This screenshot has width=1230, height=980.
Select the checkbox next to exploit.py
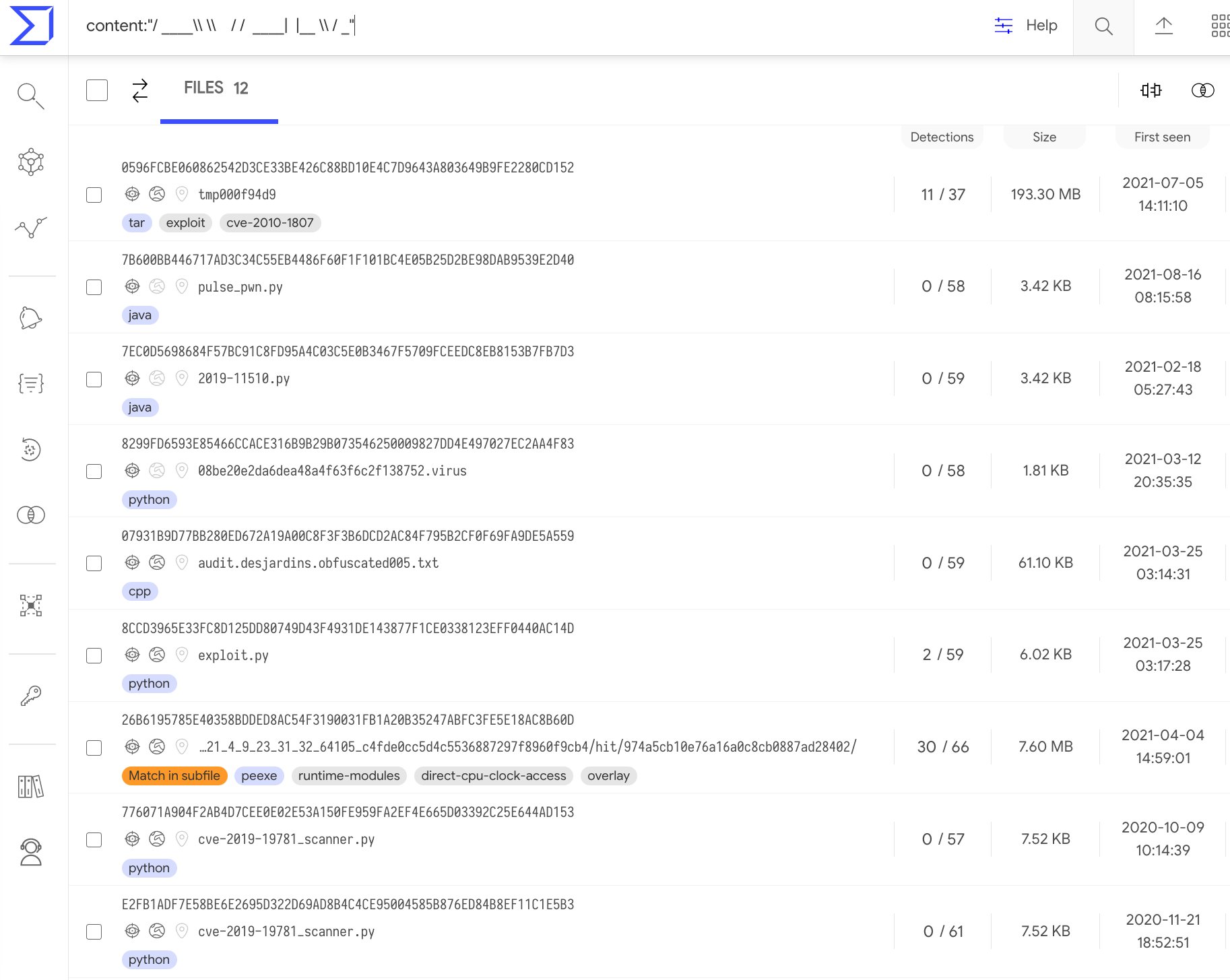point(94,655)
